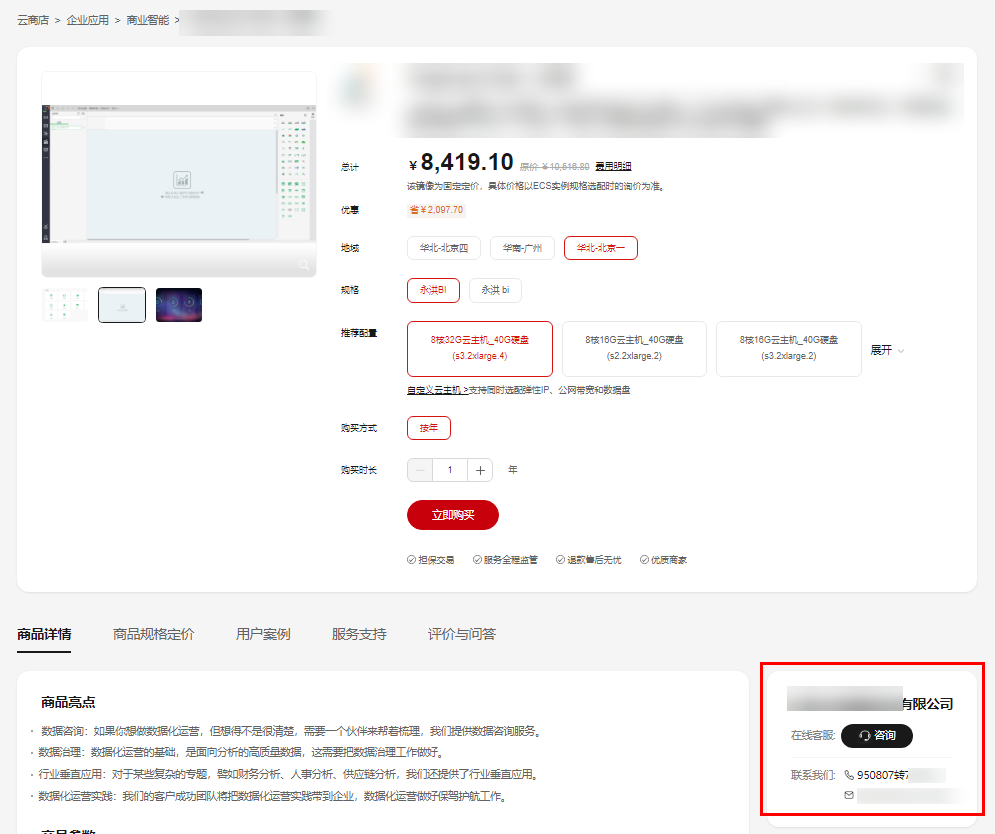Click the phone icon beside 950807
Image resolution: width=995 pixels, height=834 pixels.
[849, 775]
